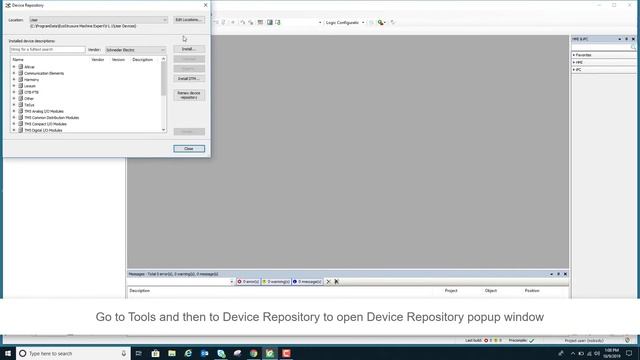The width and height of the screenshot is (640, 360).
Task: Toggle the 0 error(s) filter in Messages
Action: 248,282
